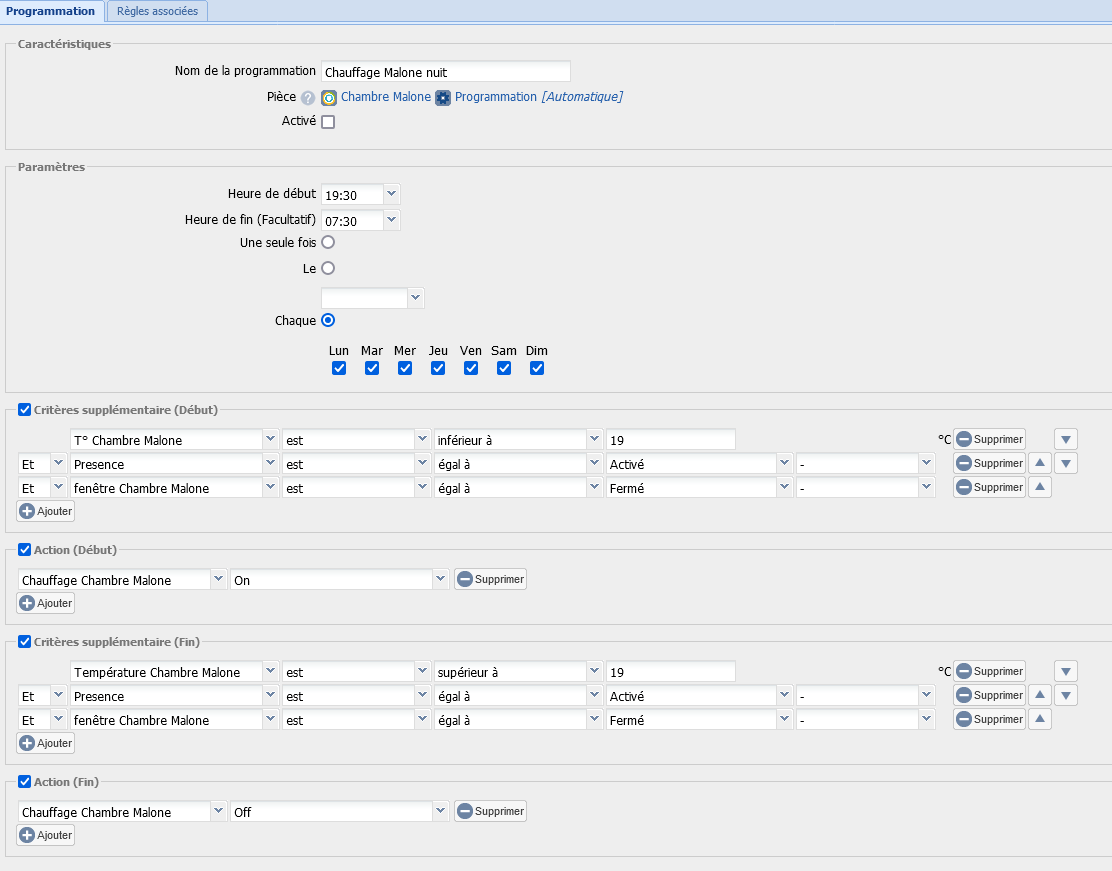Open the inférieur à comparison dropdown
The image size is (1112, 871).
pos(594,440)
